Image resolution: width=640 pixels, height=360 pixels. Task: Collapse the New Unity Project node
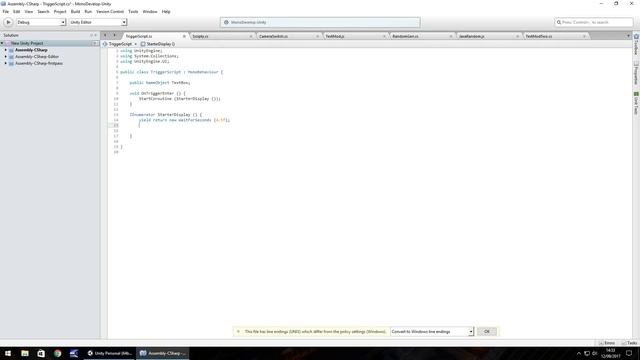(x=2, y=43)
